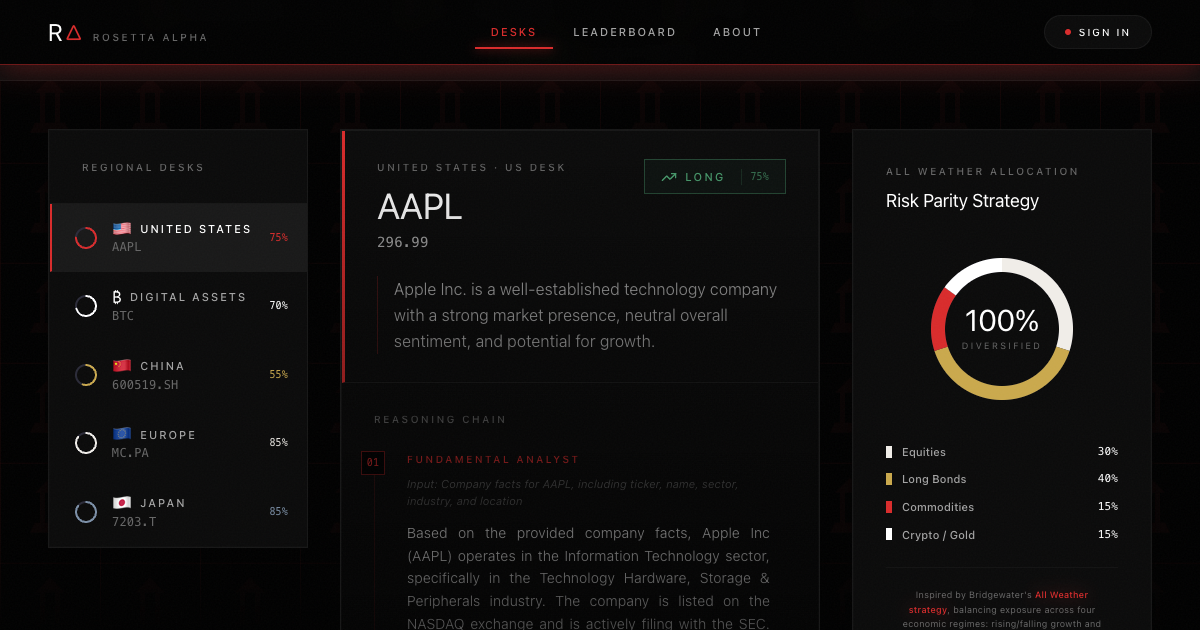The width and height of the screenshot is (1200, 630).
Task: Click the Digital Assets confidence ring
Action: (86, 306)
